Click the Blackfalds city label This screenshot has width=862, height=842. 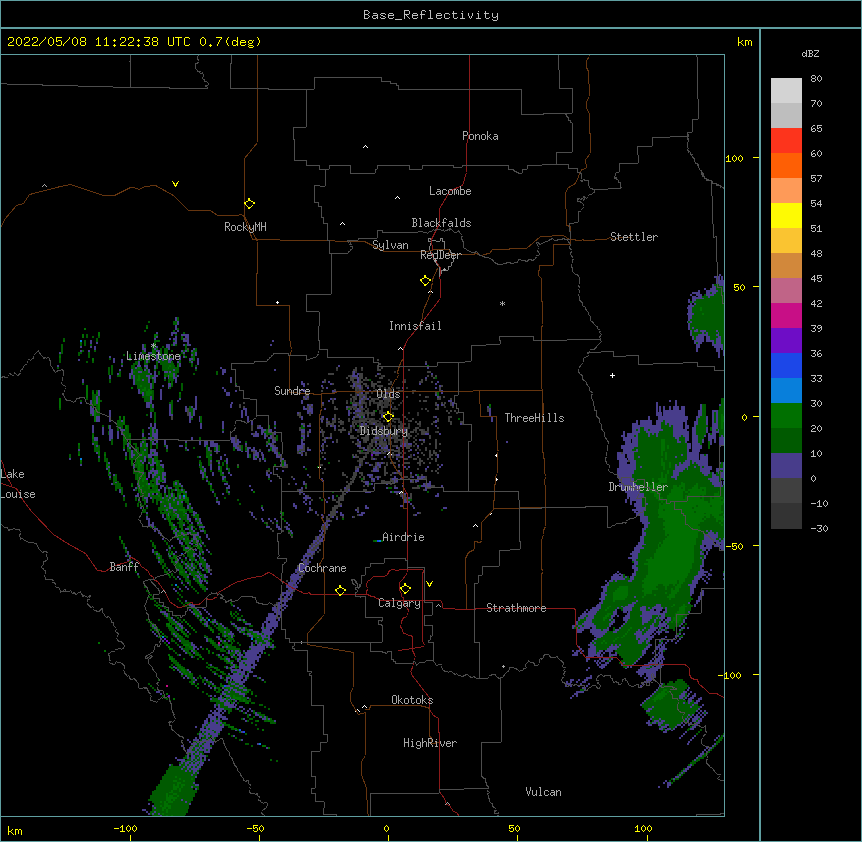(441, 223)
